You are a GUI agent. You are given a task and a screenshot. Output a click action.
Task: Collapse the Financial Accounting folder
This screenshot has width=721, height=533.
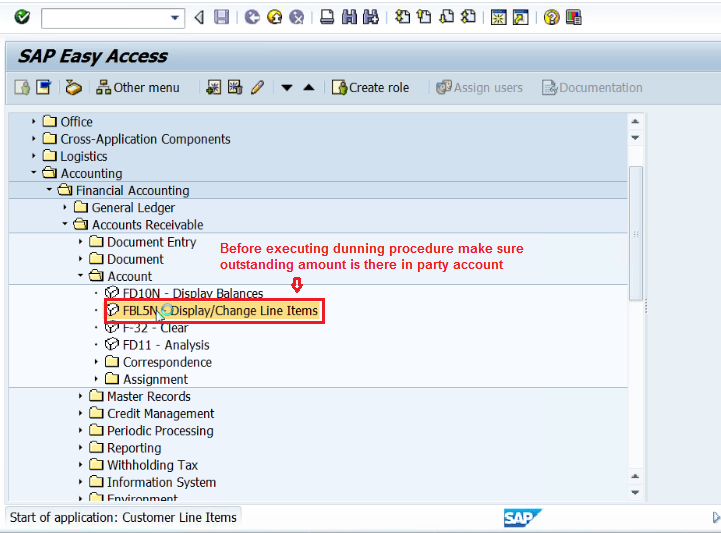49,190
